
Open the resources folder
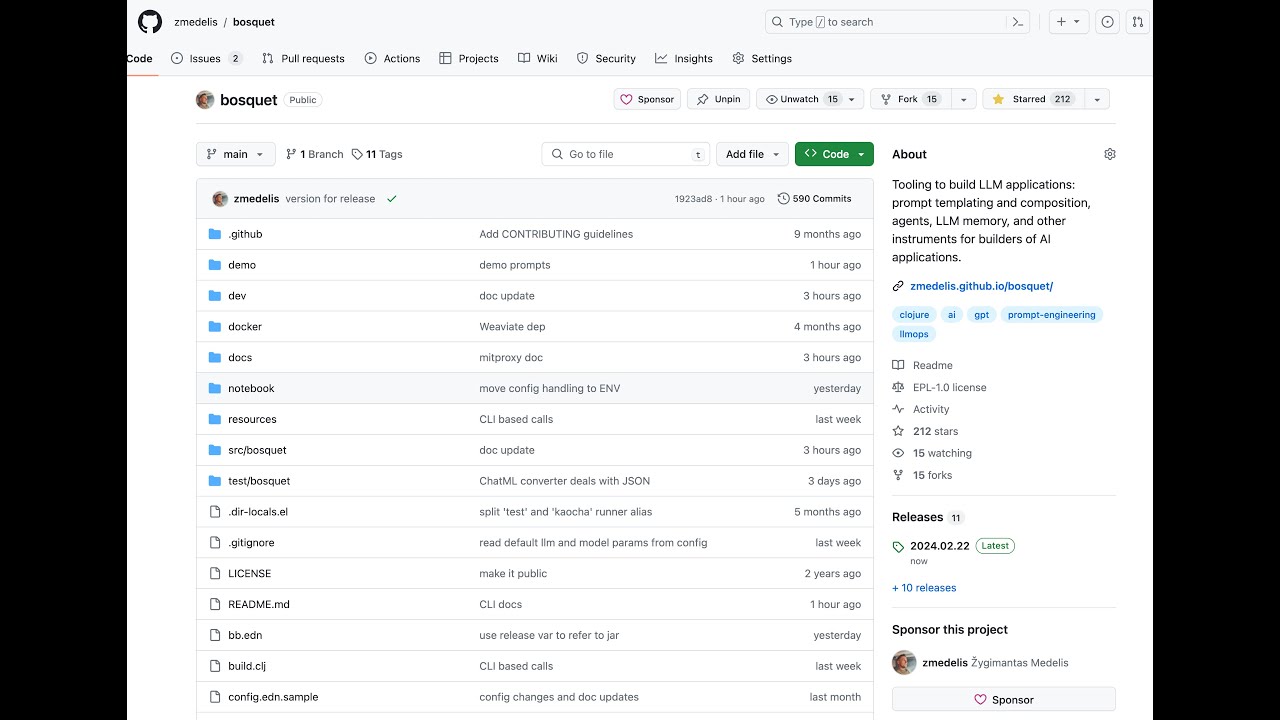click(x=252, y=419)
